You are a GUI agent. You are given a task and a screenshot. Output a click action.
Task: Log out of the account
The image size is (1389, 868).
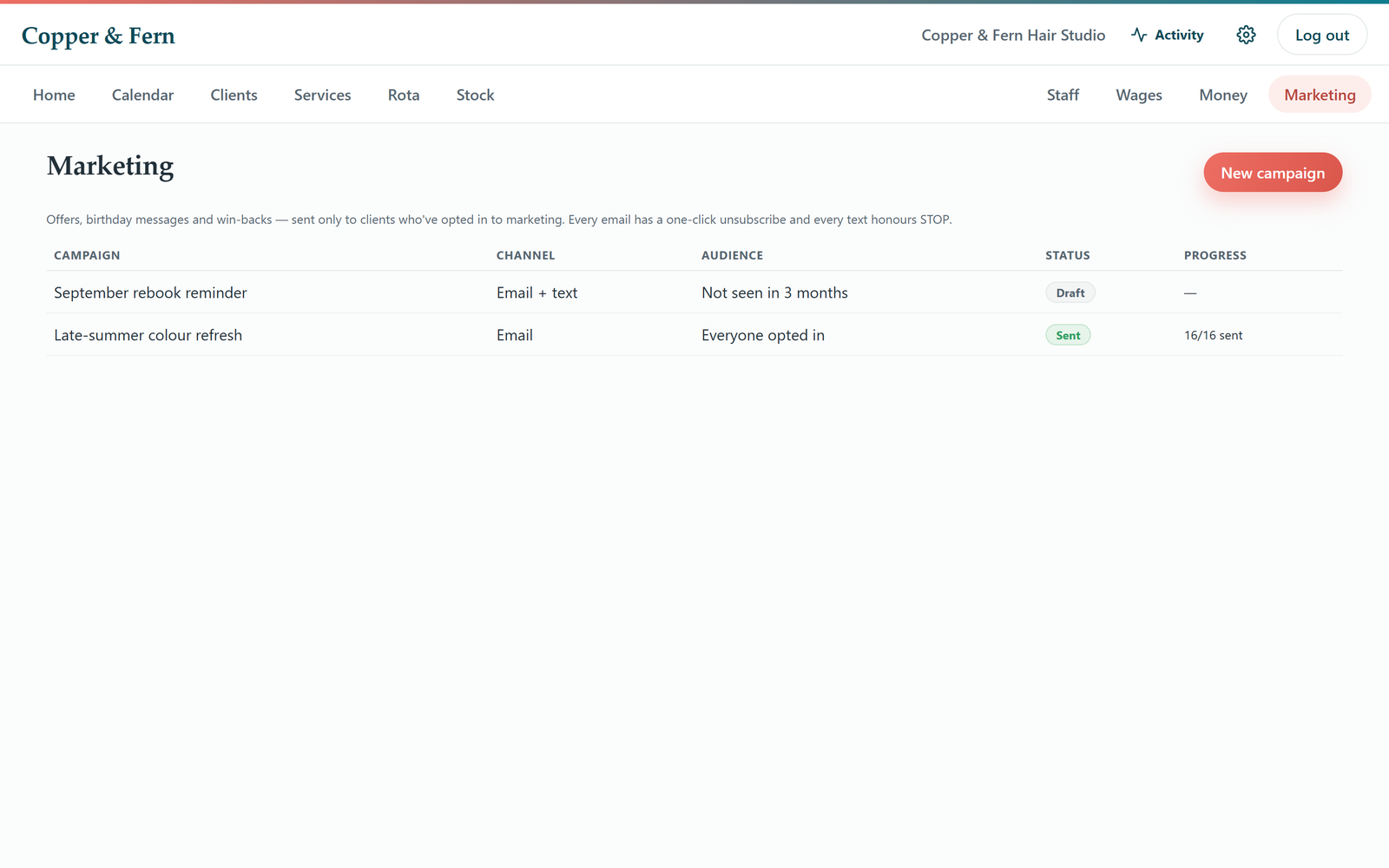1322,35
